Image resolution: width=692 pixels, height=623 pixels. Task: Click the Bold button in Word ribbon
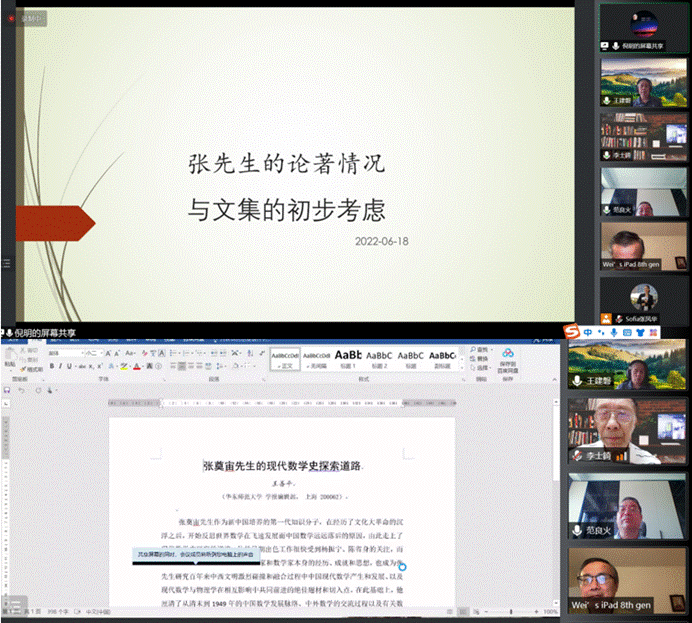pyautogui.click(x=51, y=366)
